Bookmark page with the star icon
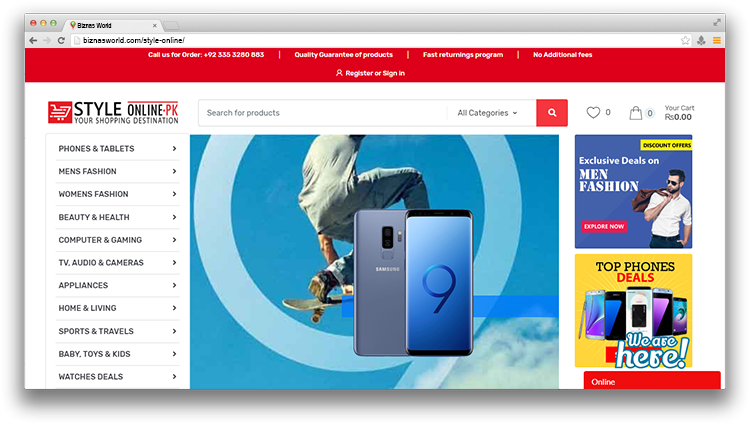This screenshot has height=425, width=750. coord(685,40)
